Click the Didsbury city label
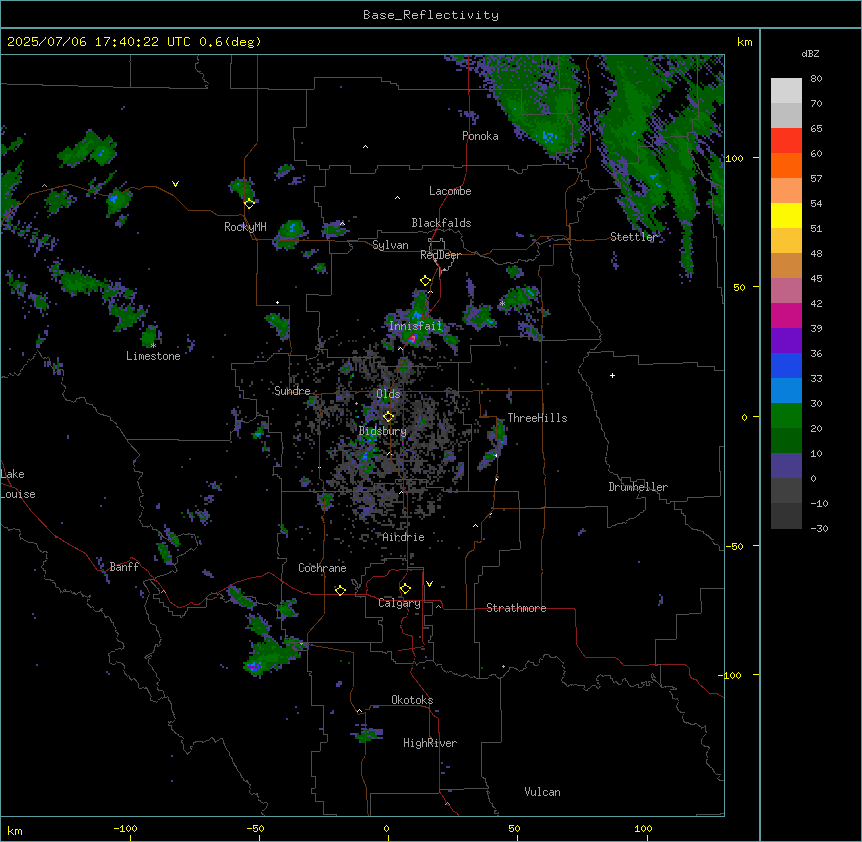Screen dimensions: 862x842 (x=383, y=431)
